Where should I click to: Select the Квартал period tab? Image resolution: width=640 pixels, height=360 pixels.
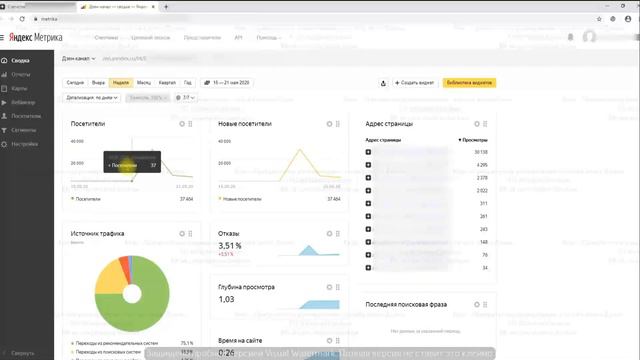click(167, 83)
